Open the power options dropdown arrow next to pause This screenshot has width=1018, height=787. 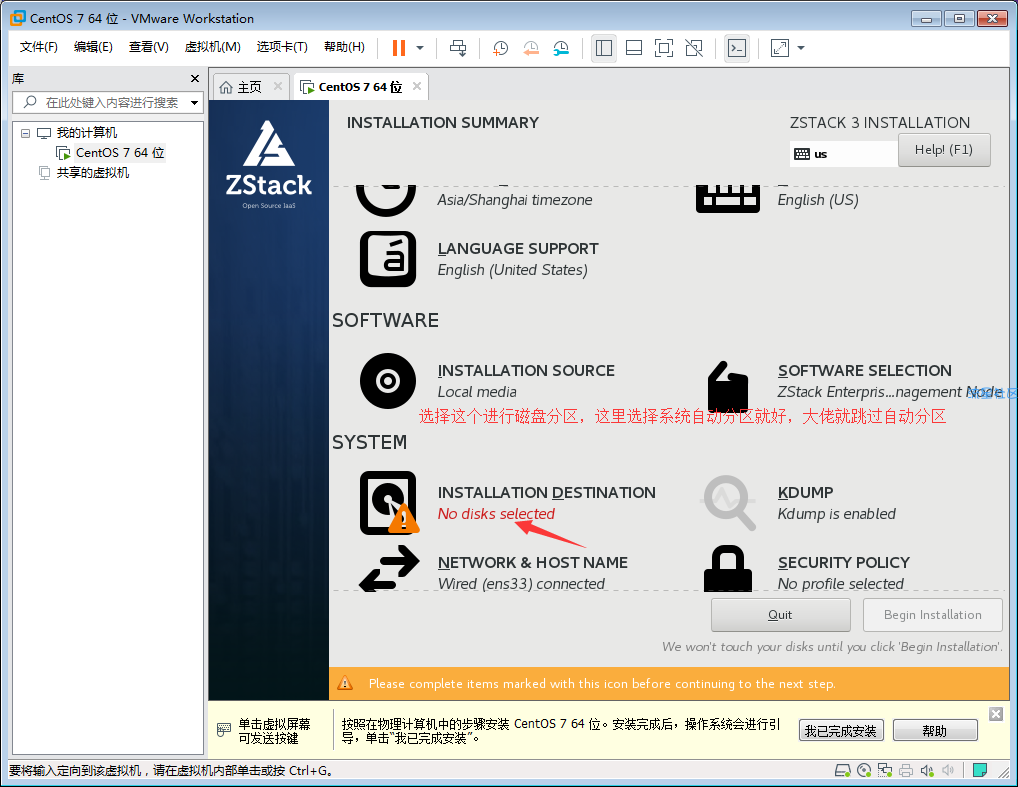[x=420, y=48]
